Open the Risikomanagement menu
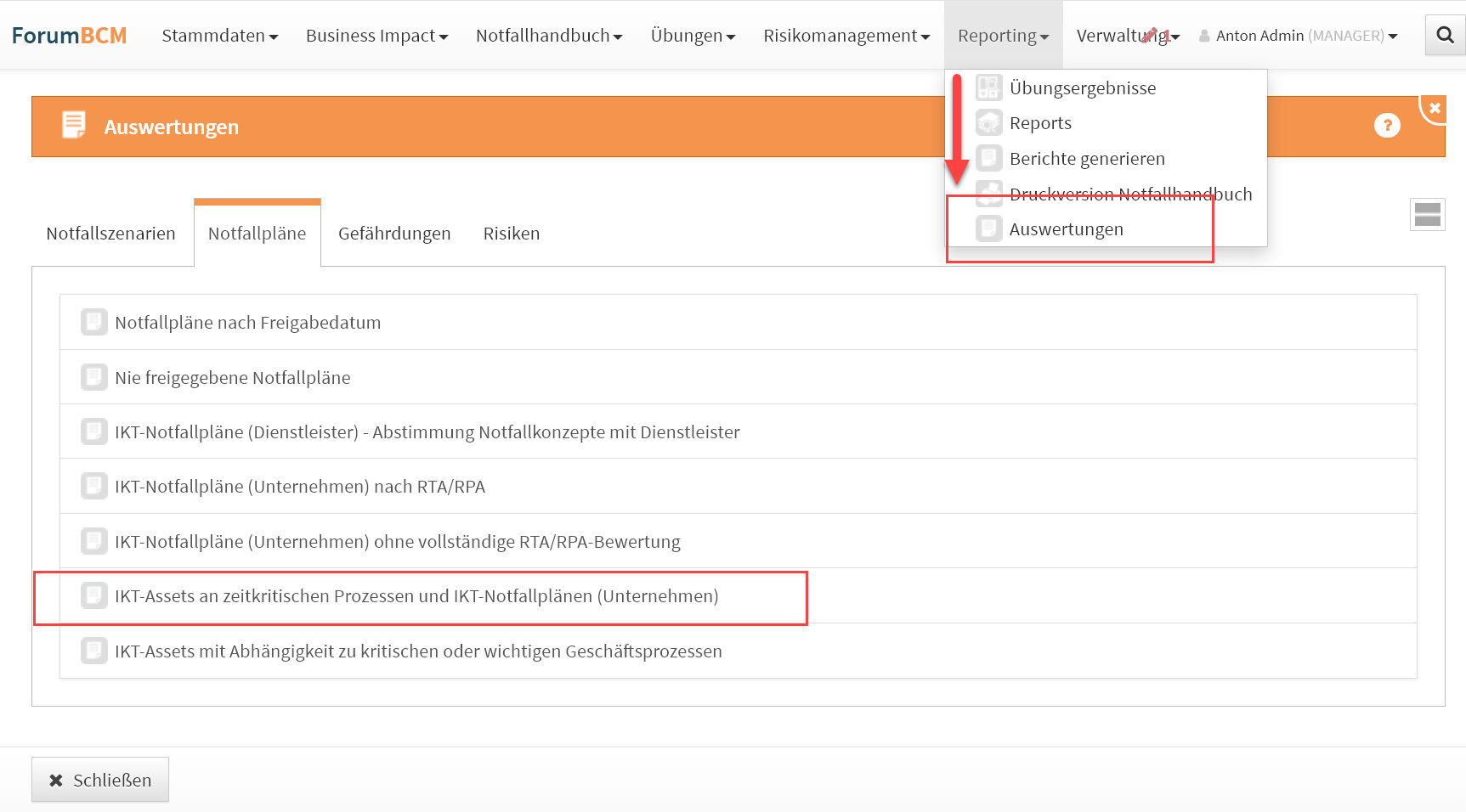The height and width of the screenshot is (812, 1466). tap(846, 36)
